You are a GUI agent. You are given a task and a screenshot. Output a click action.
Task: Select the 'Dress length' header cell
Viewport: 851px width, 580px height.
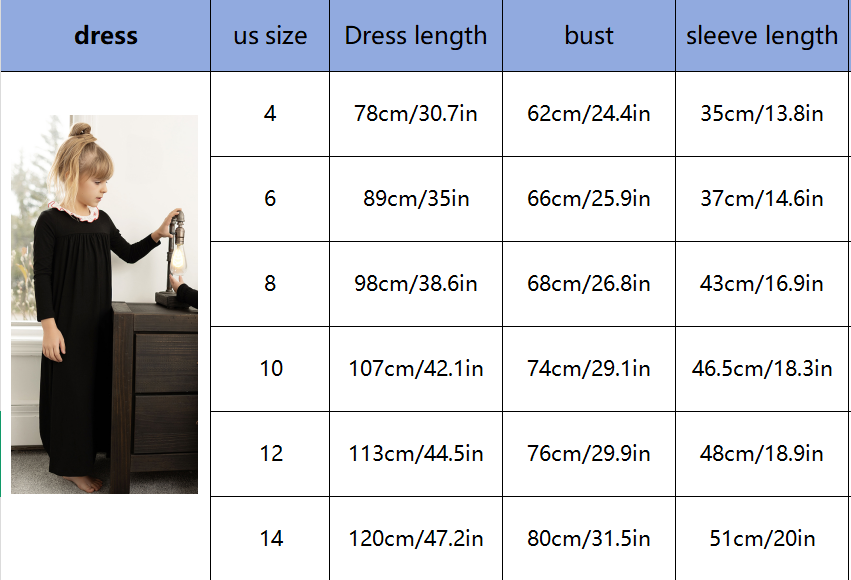pyautogui.click(x=416, y=36)
